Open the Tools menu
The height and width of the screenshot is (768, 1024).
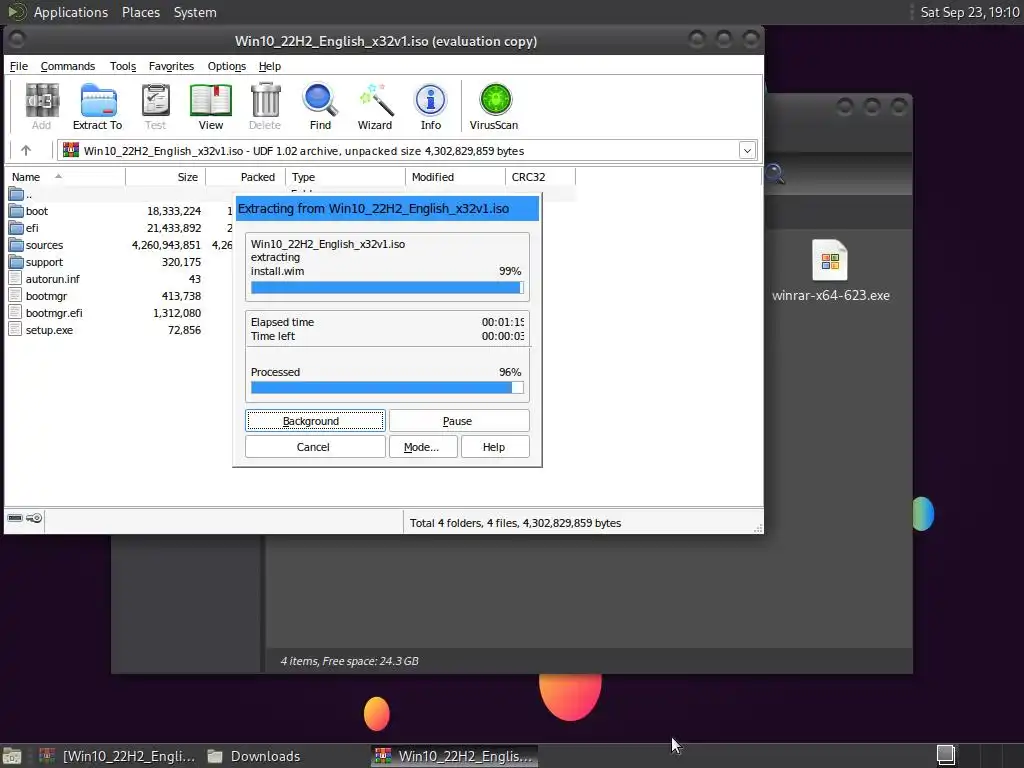(123, 66)
